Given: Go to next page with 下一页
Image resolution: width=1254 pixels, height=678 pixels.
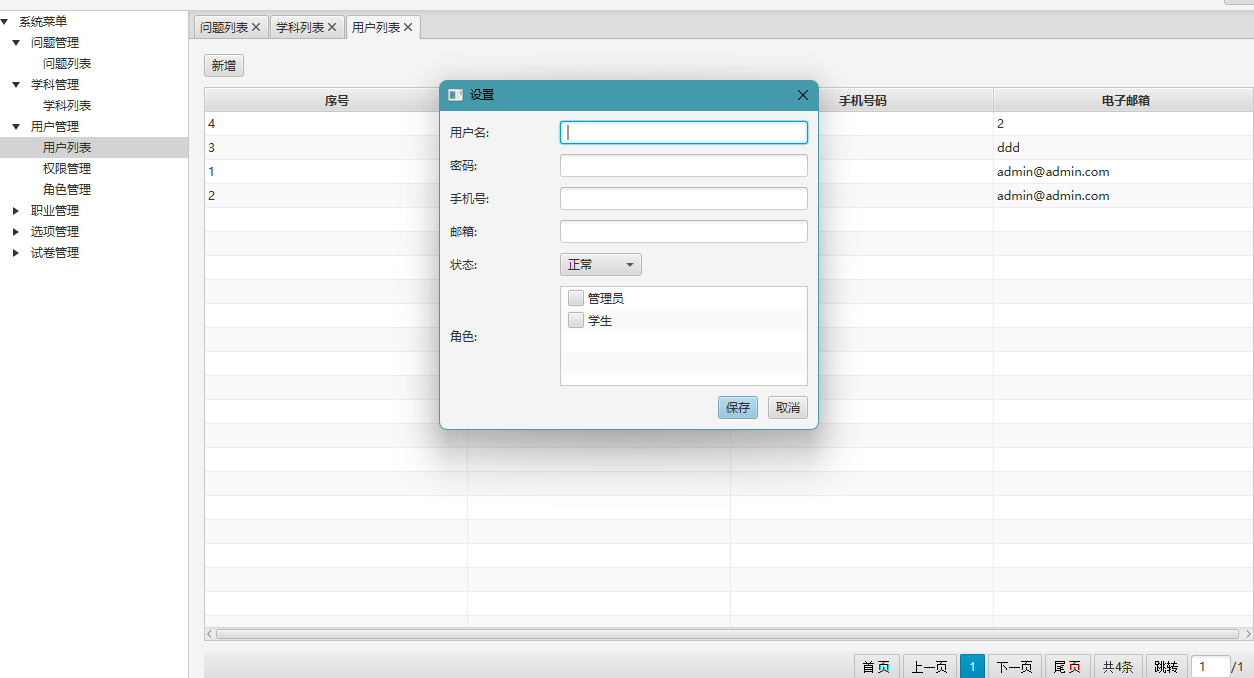Looking at the screenshot, I should point(1014,667).
